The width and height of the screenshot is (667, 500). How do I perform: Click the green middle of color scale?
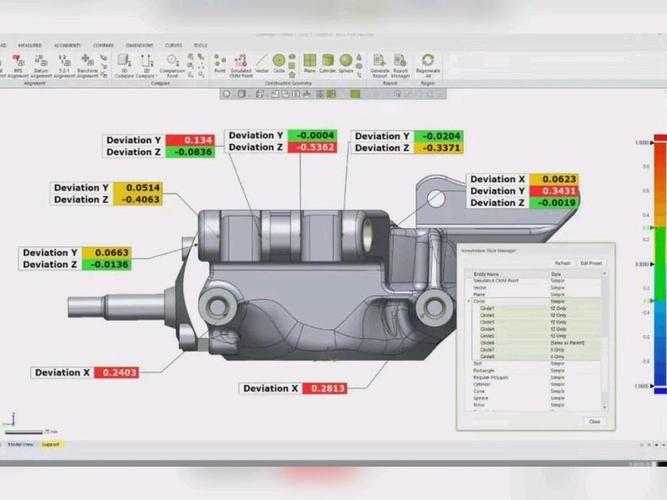[661, 264]
